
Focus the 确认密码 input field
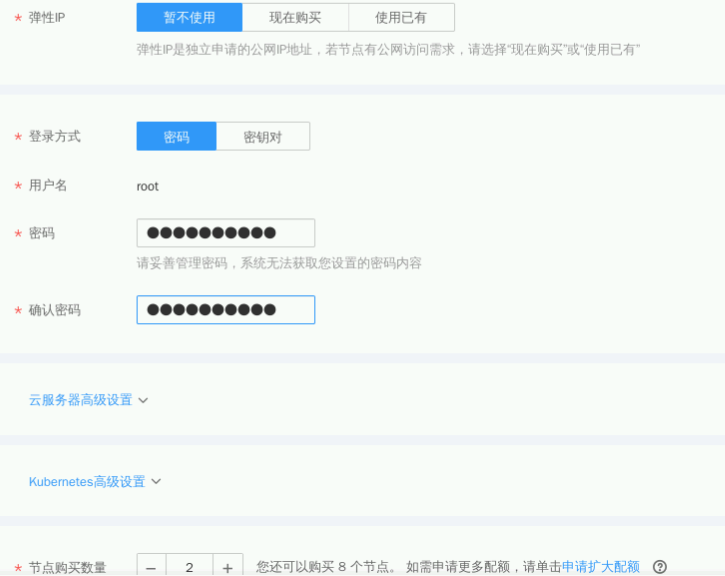pos(226,310)
